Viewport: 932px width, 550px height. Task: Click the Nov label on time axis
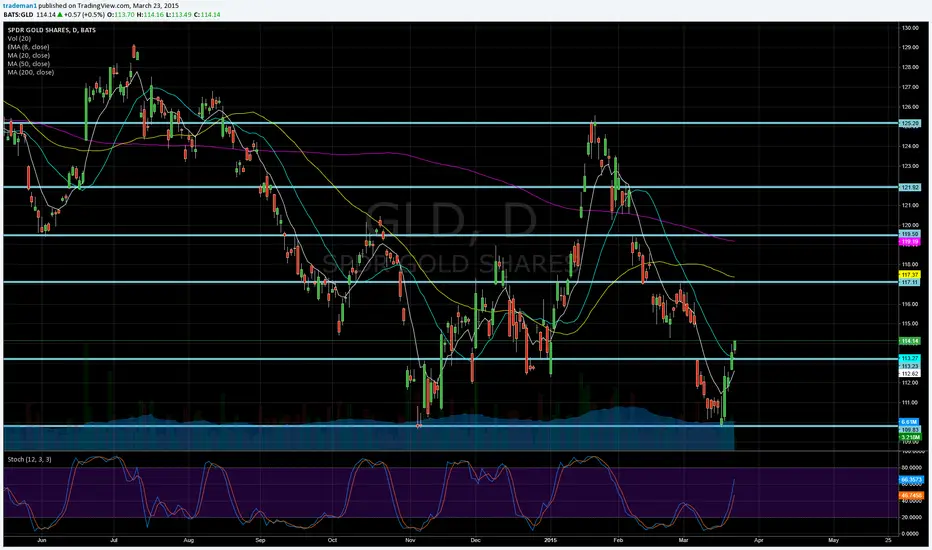[x=410, y=540]
